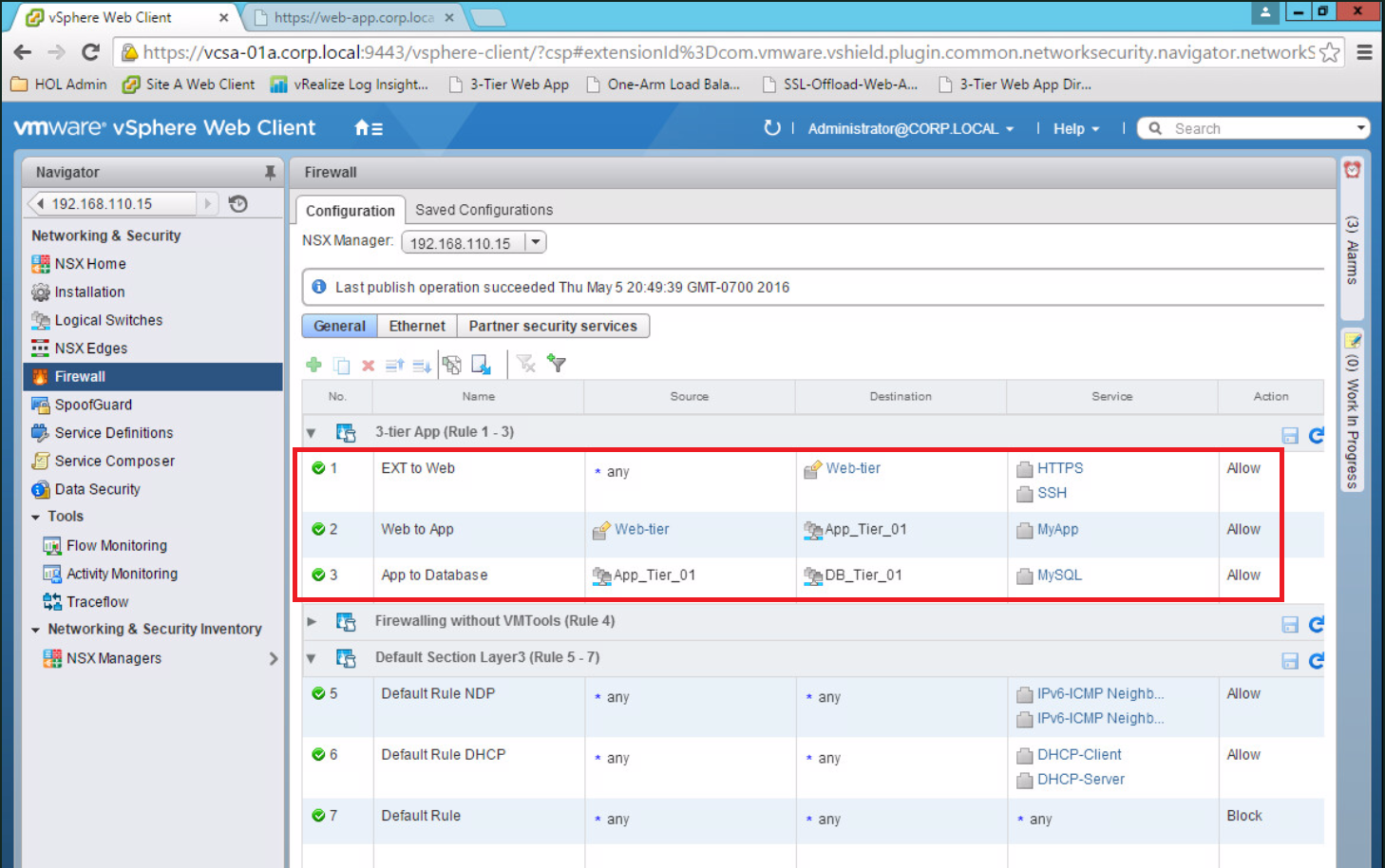Open Logical Switches in Navigator
This screenshot has width=1385, height=868.
[x=108, y=320]
